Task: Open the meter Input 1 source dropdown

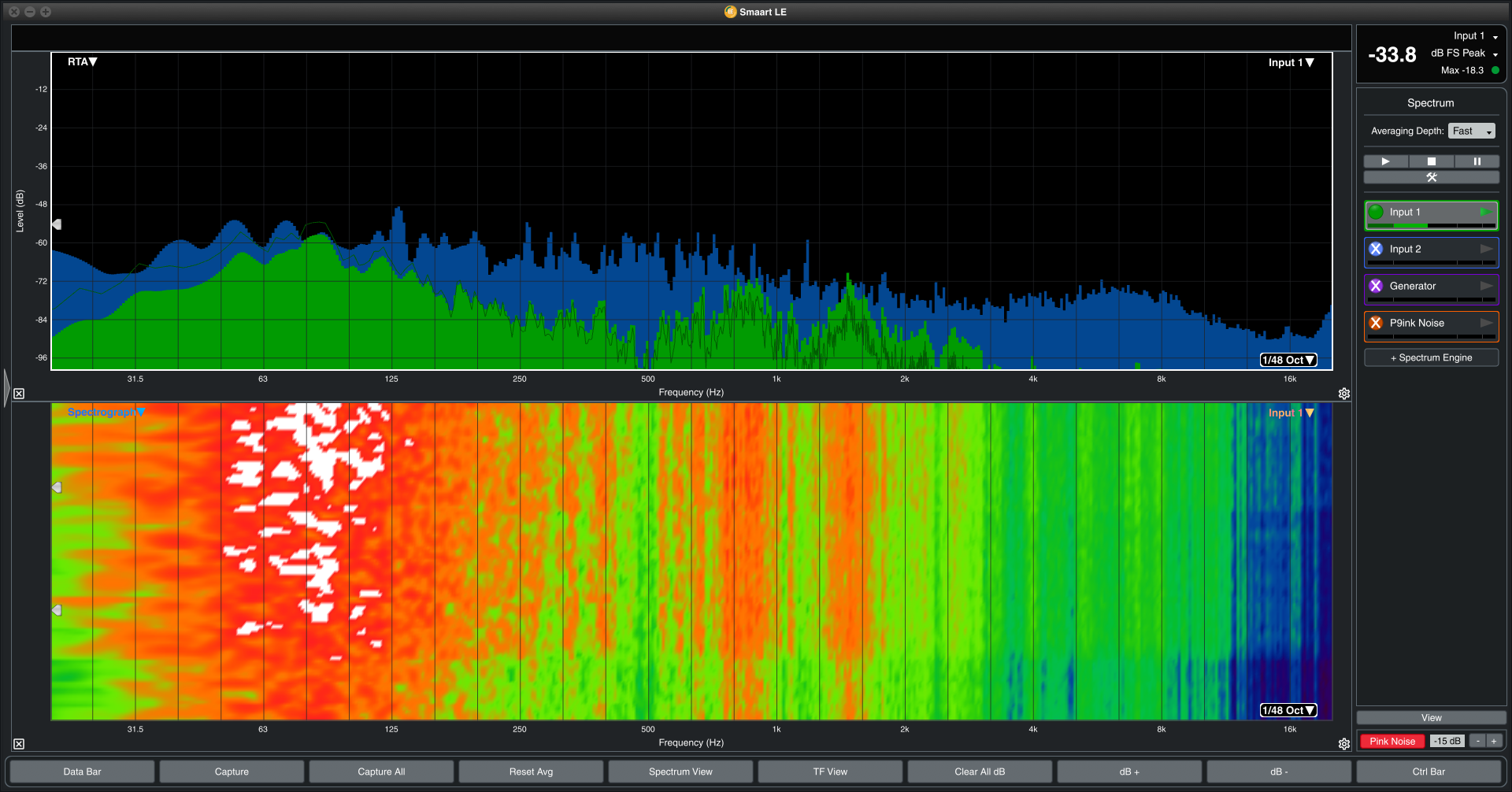Action: [1476, 36]
